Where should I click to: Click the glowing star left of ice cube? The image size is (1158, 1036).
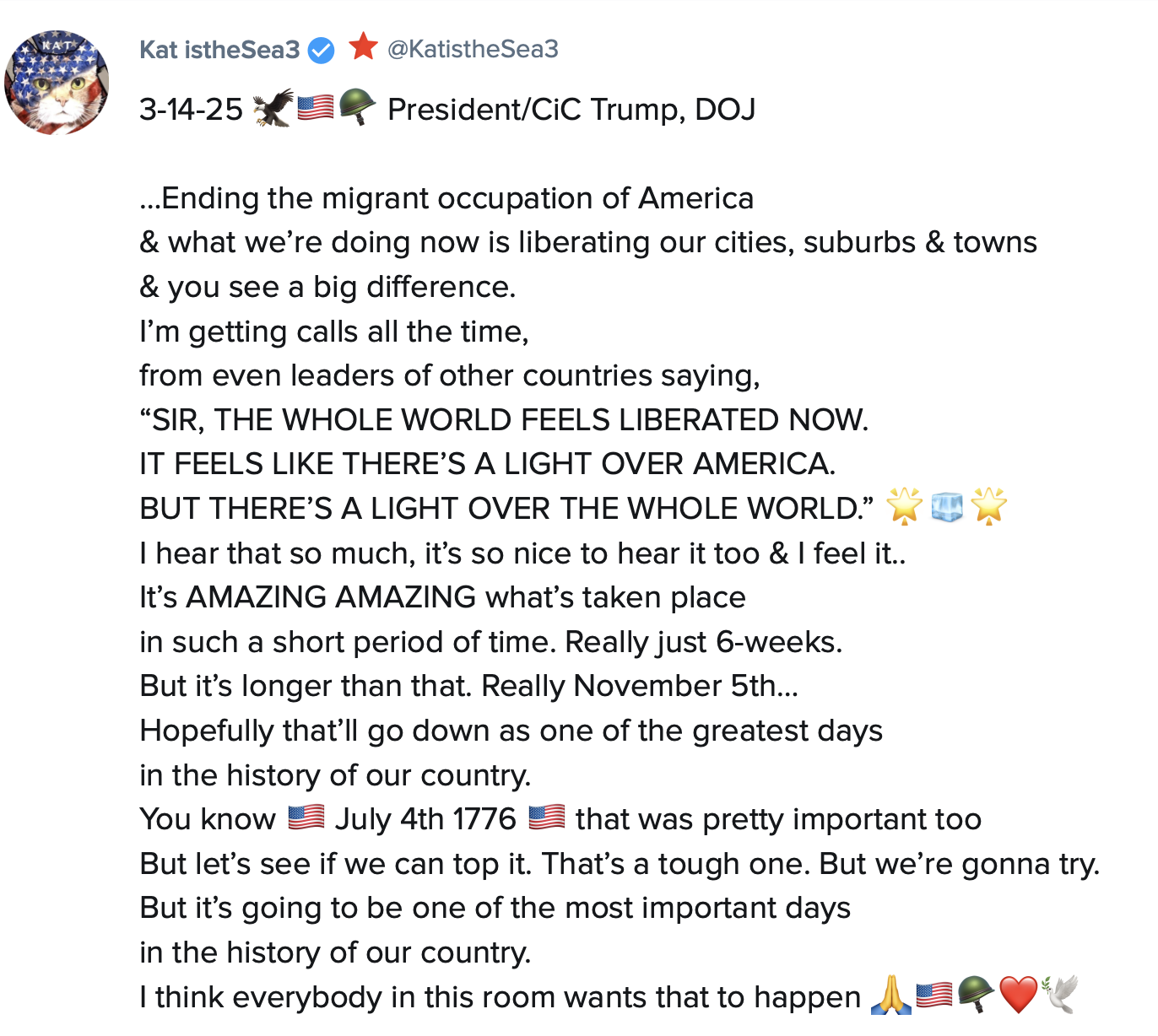click(x=904, y=506)
